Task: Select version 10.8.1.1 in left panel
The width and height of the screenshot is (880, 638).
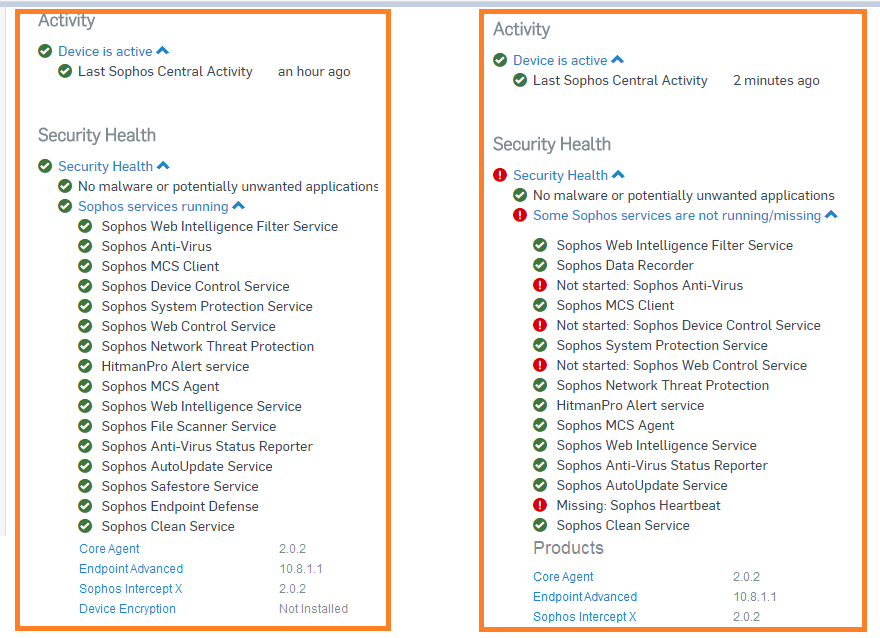Action: (x=301, y=569)
